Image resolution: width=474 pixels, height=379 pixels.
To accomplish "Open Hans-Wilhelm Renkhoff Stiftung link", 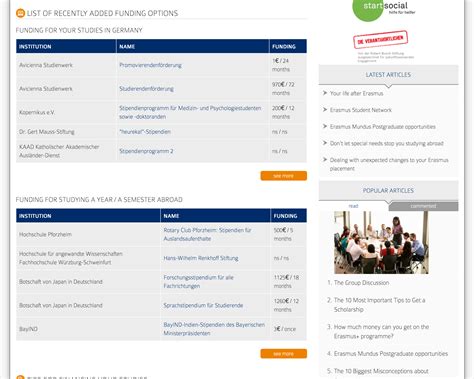I will point(201,258).
